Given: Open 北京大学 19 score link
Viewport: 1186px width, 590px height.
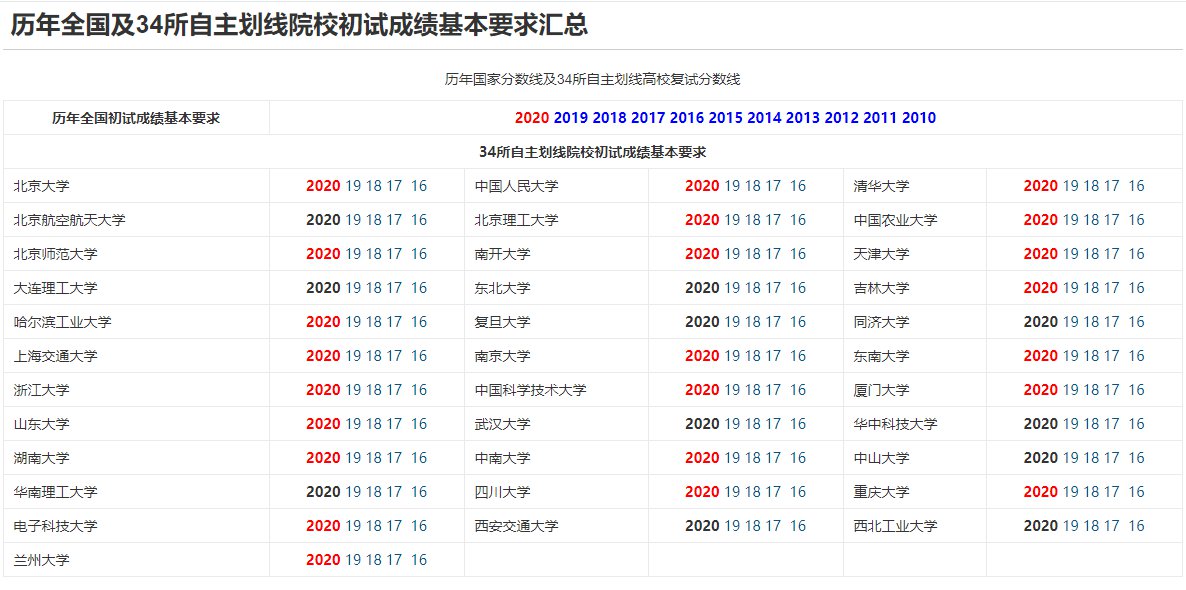Looking at the screenshot, I should (353, 186).
